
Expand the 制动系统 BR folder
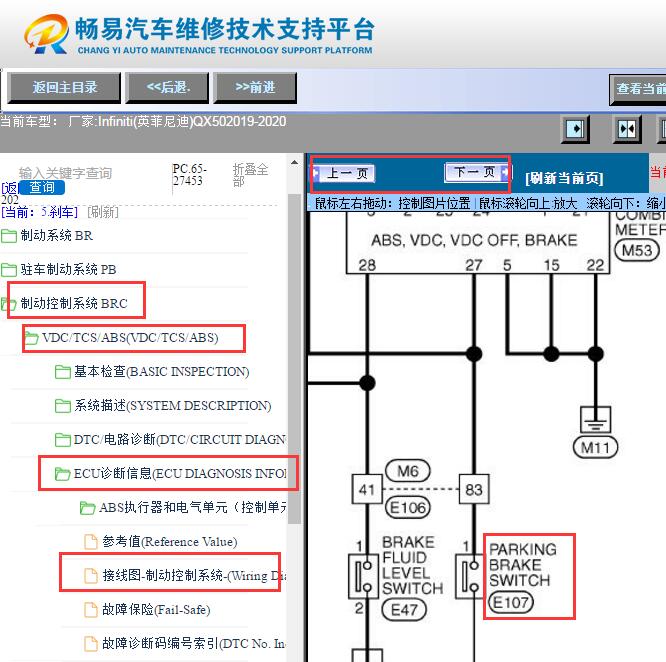click(56, 235)
